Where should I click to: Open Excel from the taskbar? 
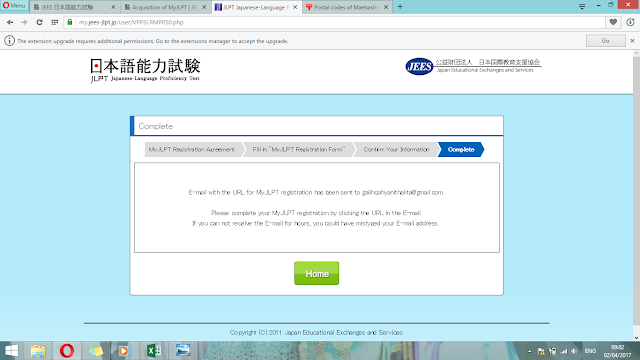click(154, 351)
